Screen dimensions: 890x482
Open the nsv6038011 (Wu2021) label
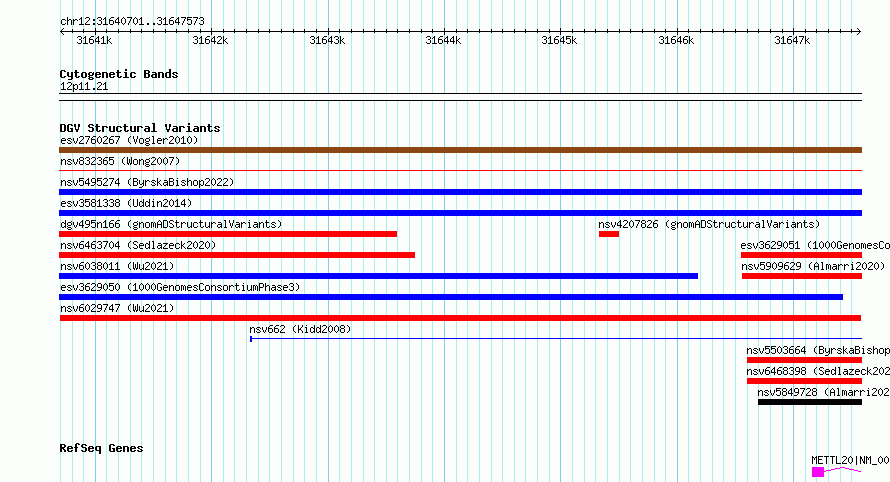117,266
